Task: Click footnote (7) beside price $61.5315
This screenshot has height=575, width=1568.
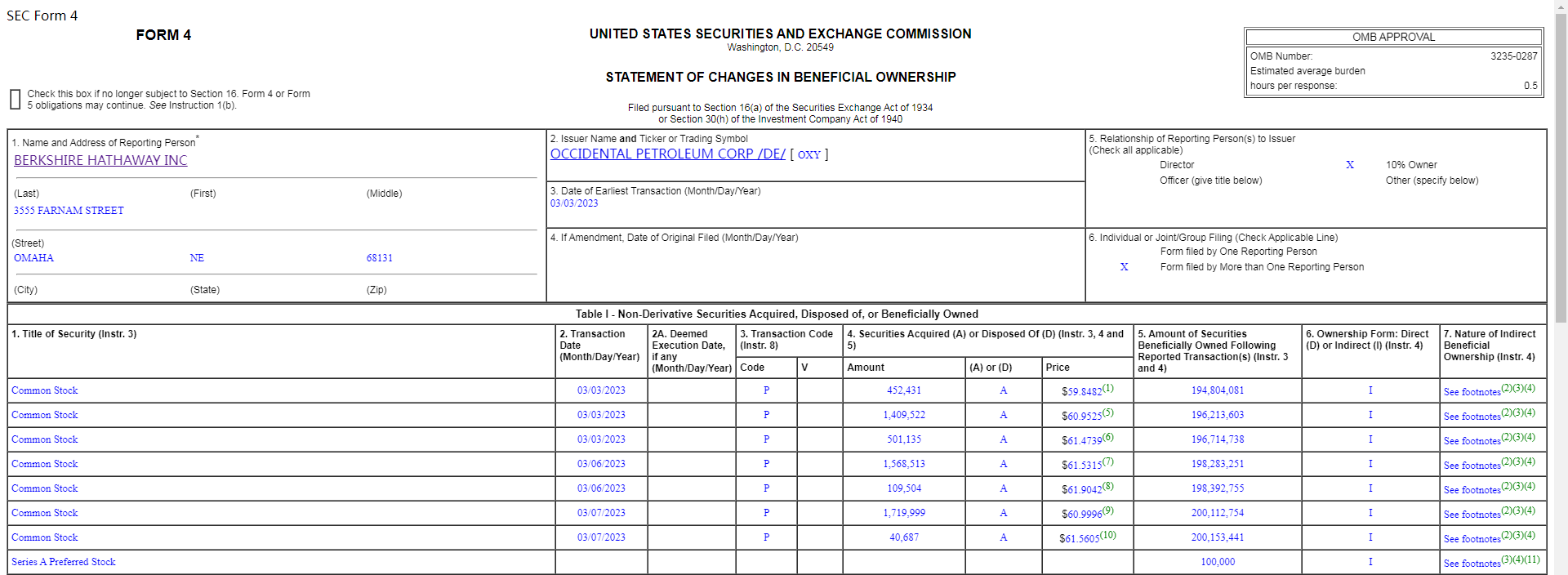Action: point(1108,461)
